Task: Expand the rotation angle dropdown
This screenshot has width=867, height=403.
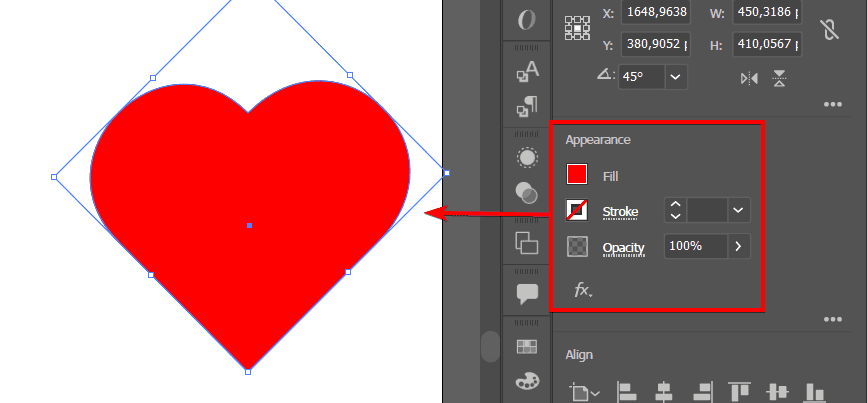Action: point(676,76)
